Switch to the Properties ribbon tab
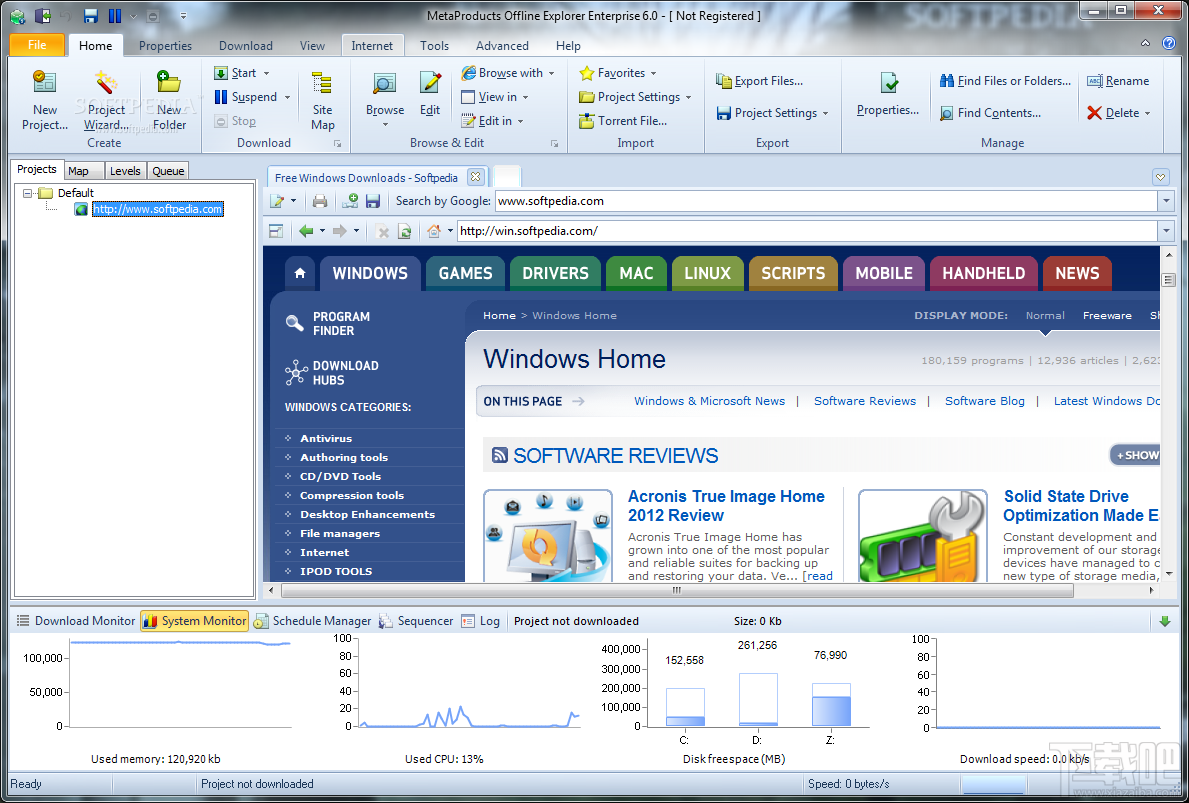This screenshot has width=1189, height=803. [165, 45]
